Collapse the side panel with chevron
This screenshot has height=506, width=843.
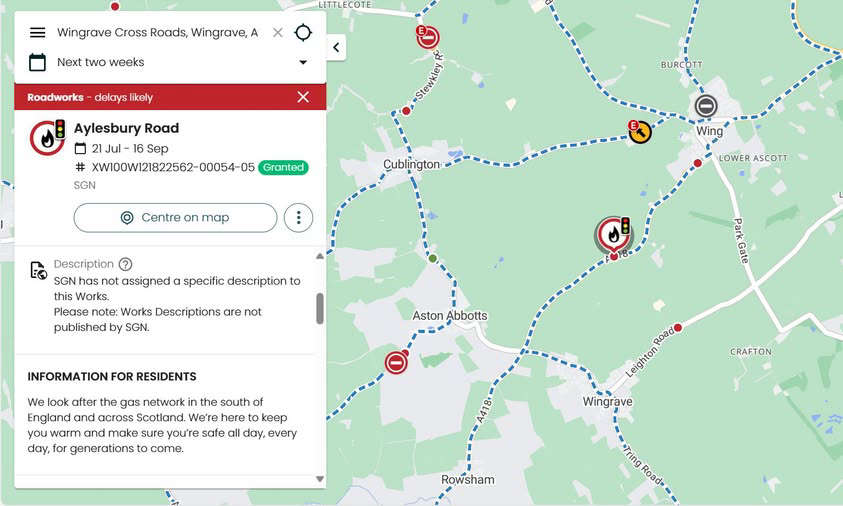336,47
